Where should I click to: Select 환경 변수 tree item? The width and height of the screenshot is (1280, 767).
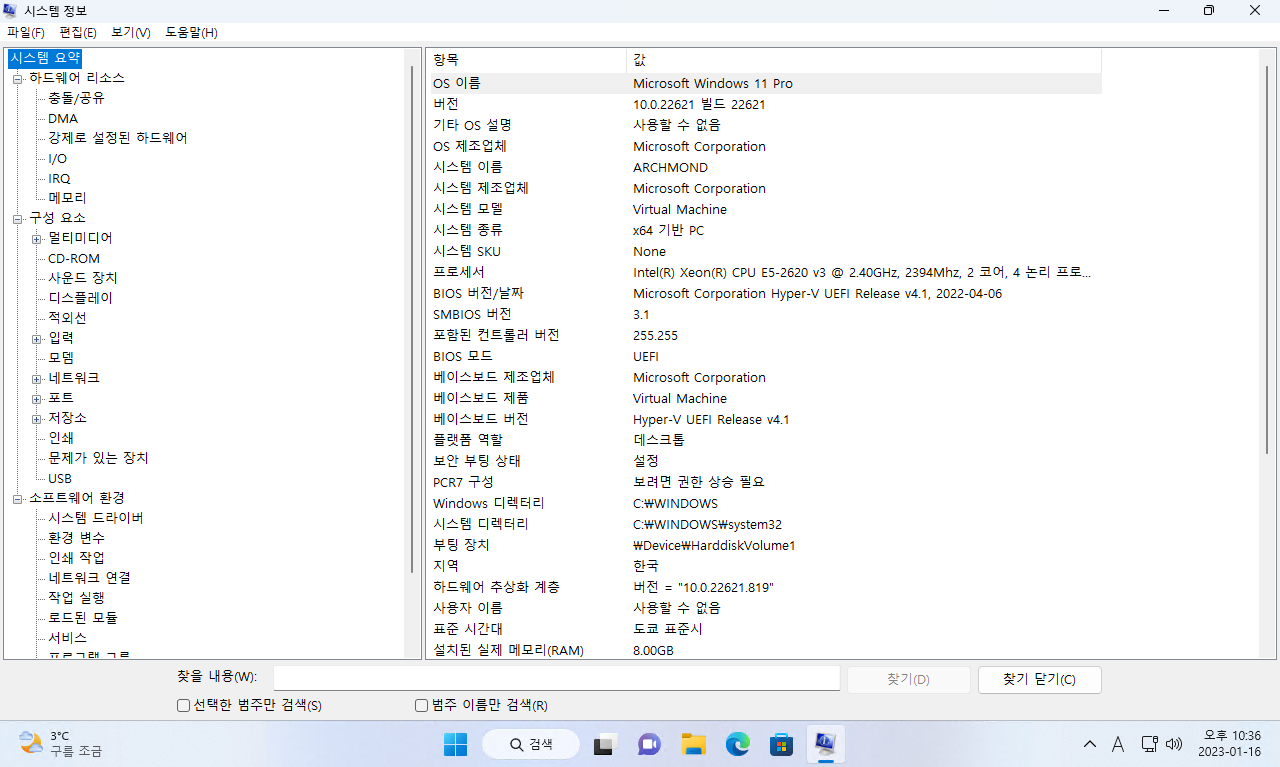(76, 538)
